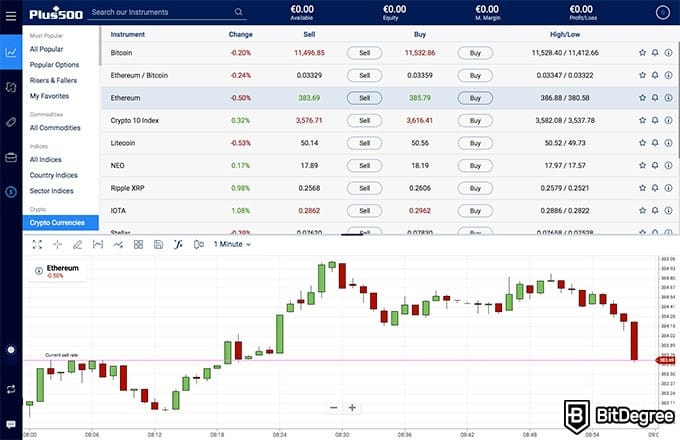
Task: Click Buy button for IOTA
Action: [475, 211]
